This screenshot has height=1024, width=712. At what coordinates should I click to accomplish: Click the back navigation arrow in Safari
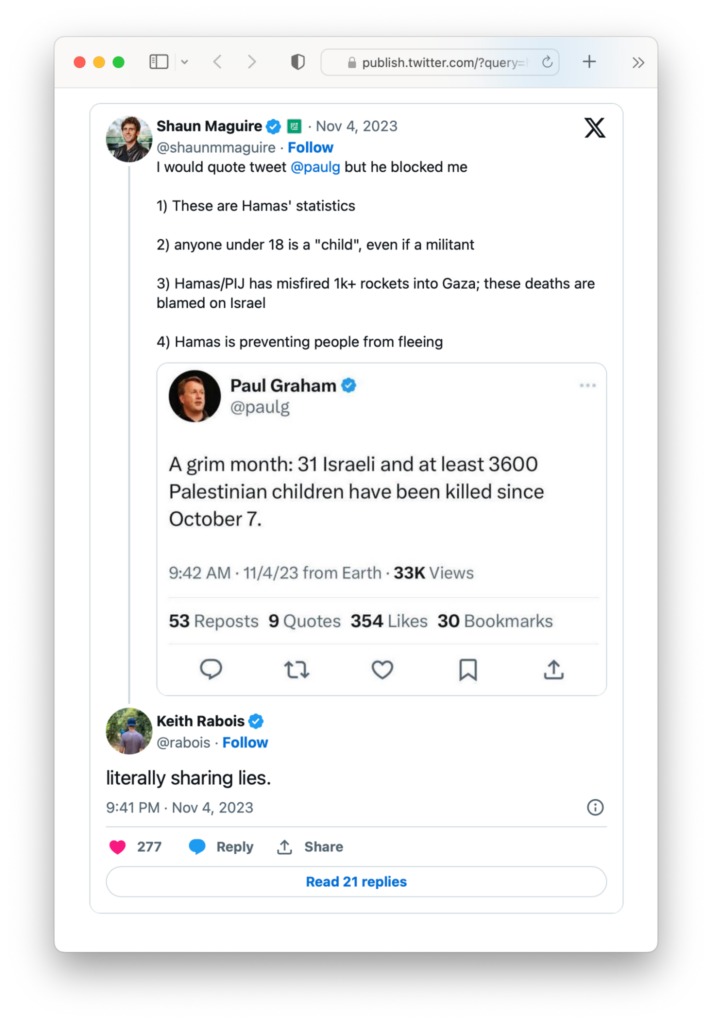[x=218, y=61]
